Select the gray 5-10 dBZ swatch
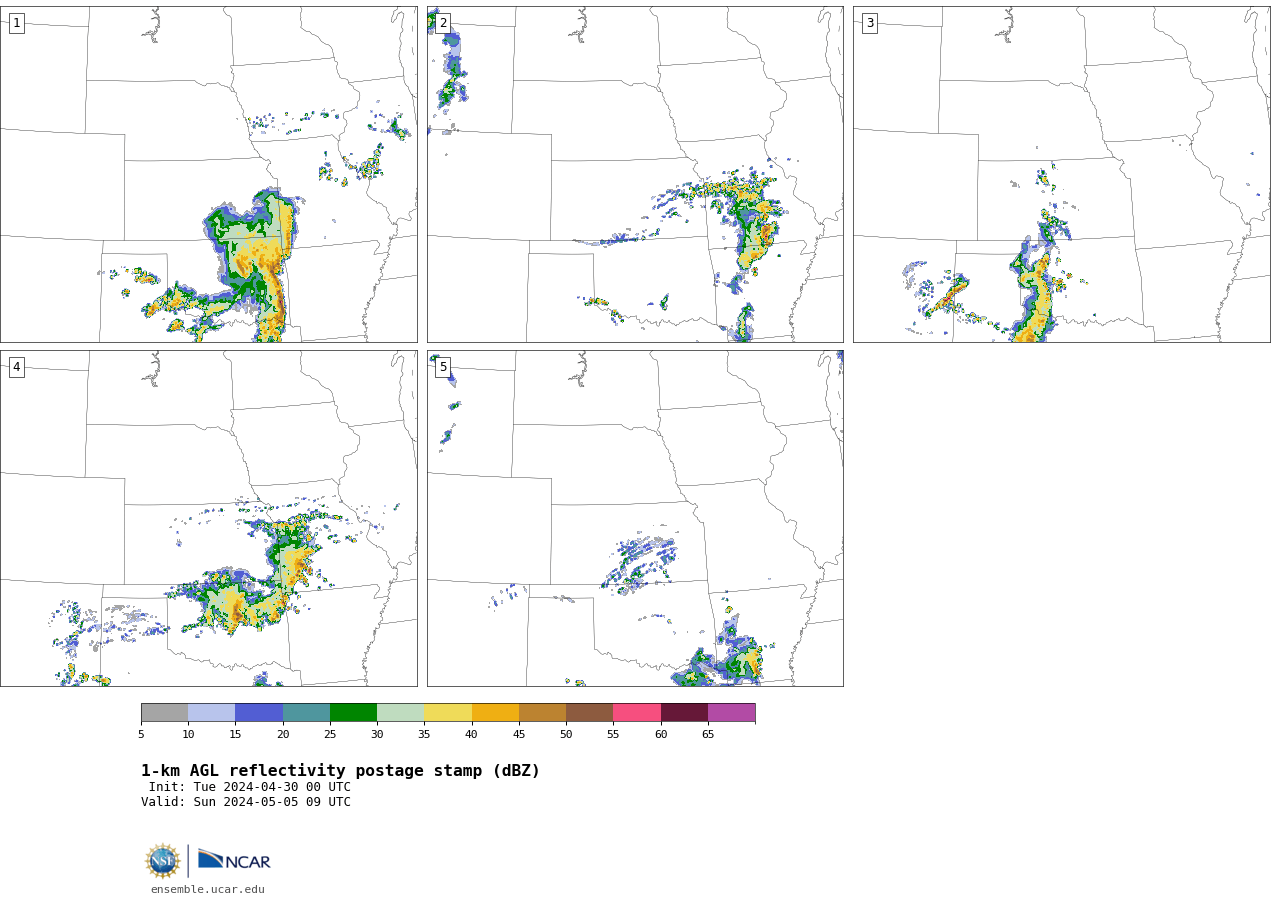This screenshot has height=901, width=1280. (x=165, y=713)
